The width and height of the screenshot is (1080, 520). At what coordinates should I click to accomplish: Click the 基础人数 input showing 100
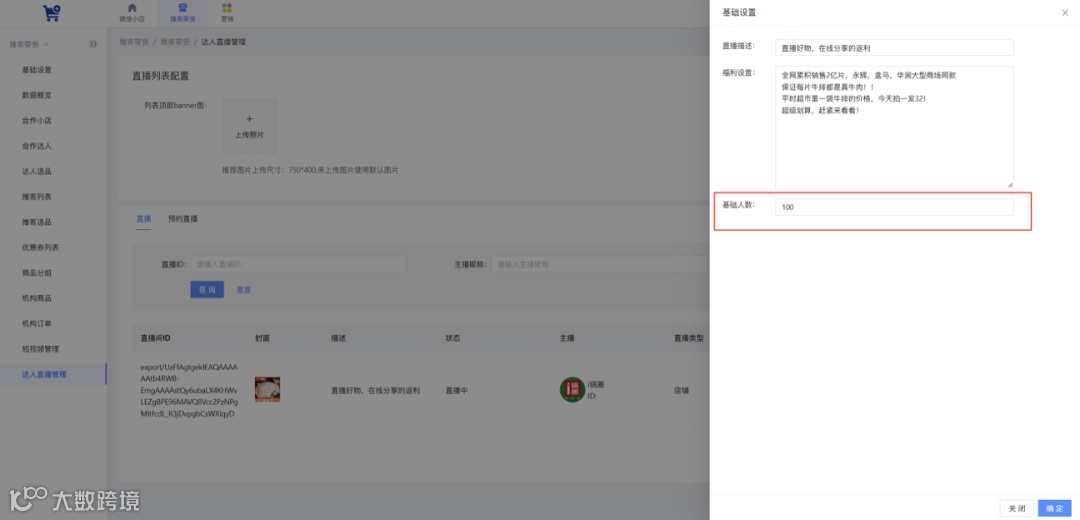[894, 207]
